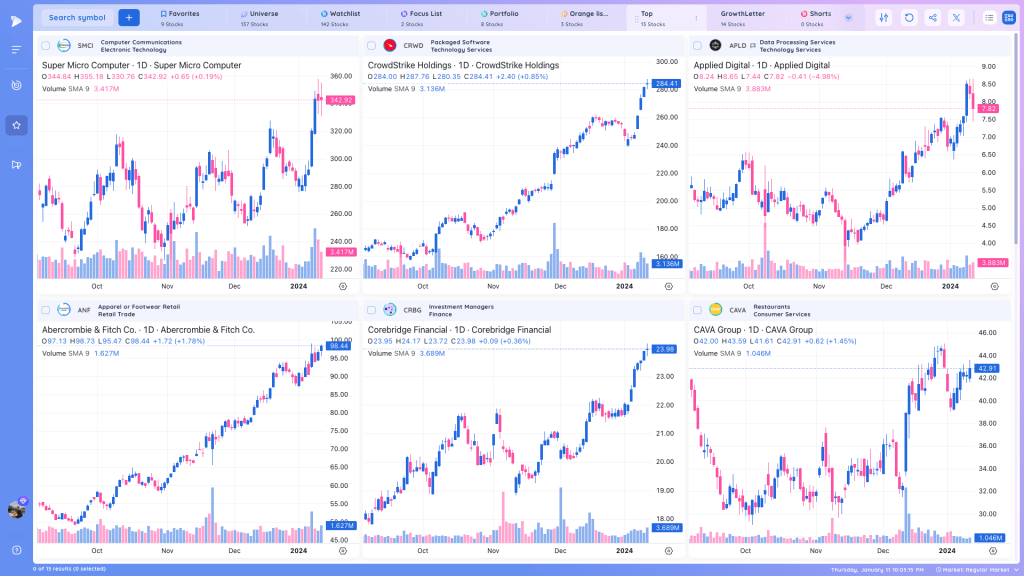Expand the watchlist tabs dropdown arrow
The height and width of the screenshot is (576, 1024).
point(848,18)
